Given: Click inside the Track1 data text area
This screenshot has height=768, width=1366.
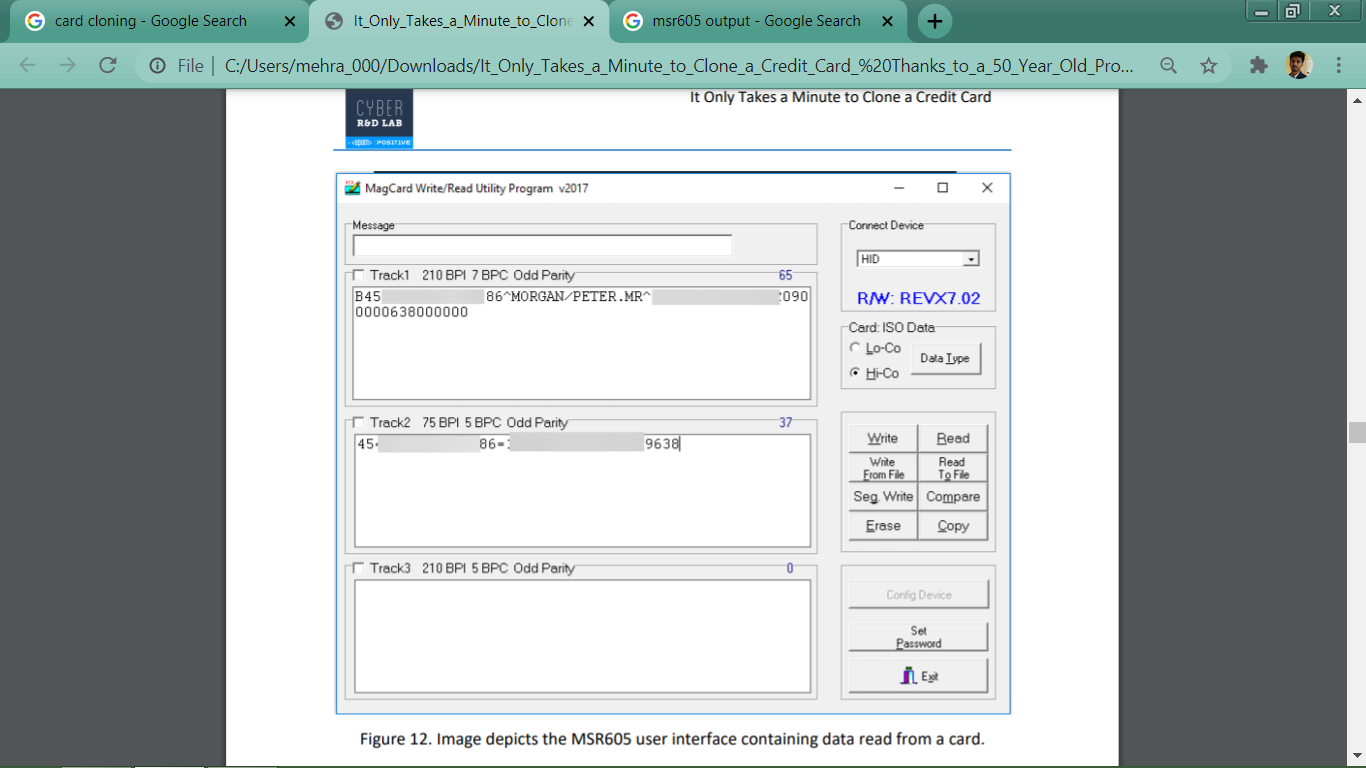Looking at the screenshot, I should click(x=582, y=342).
